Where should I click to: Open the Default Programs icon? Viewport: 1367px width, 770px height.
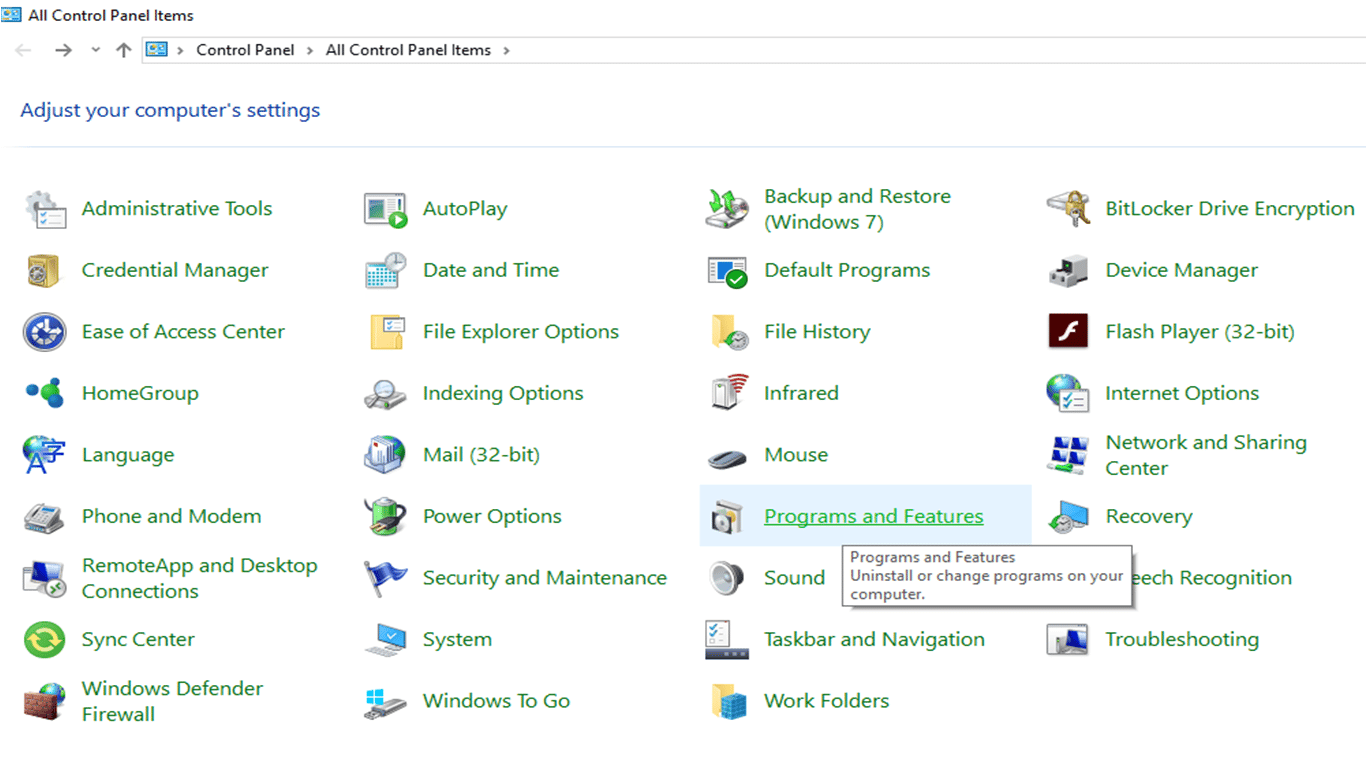(x=727, y=271)
